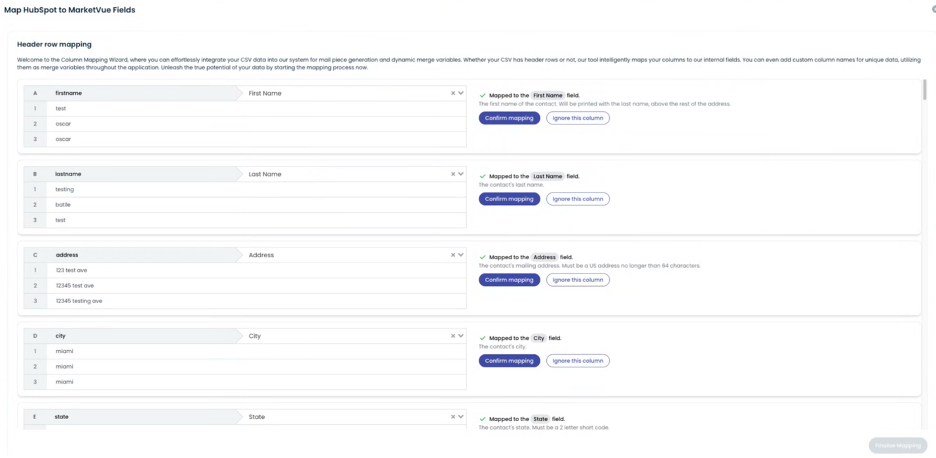The width and height of the screenshot is (936, 458).
Task: Open the Address field dropdown arrow
Action: tap(461, 255)
